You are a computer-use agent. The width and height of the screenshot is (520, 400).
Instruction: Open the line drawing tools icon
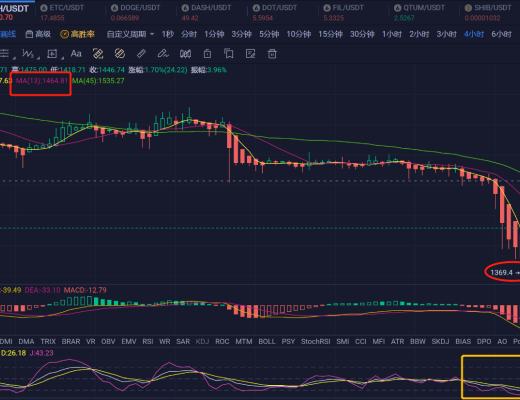tap(5, 54)
